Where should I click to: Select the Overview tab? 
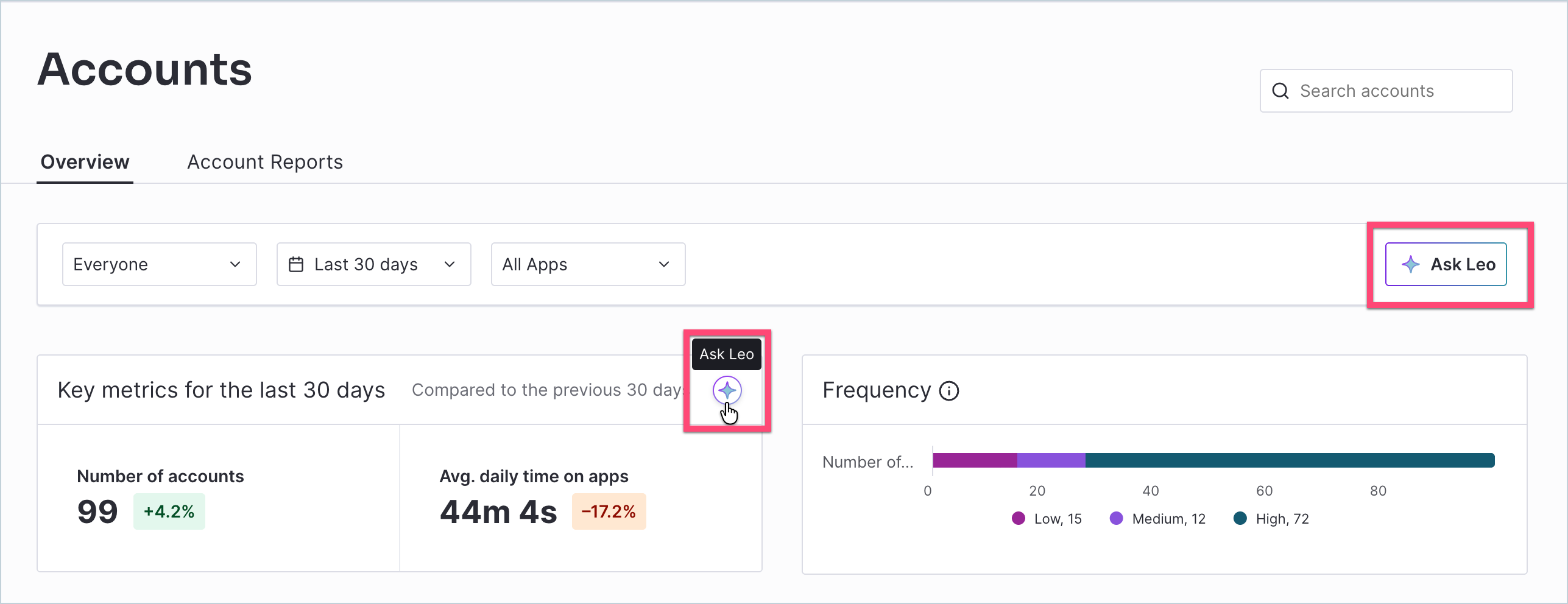(x=85, y=162)
